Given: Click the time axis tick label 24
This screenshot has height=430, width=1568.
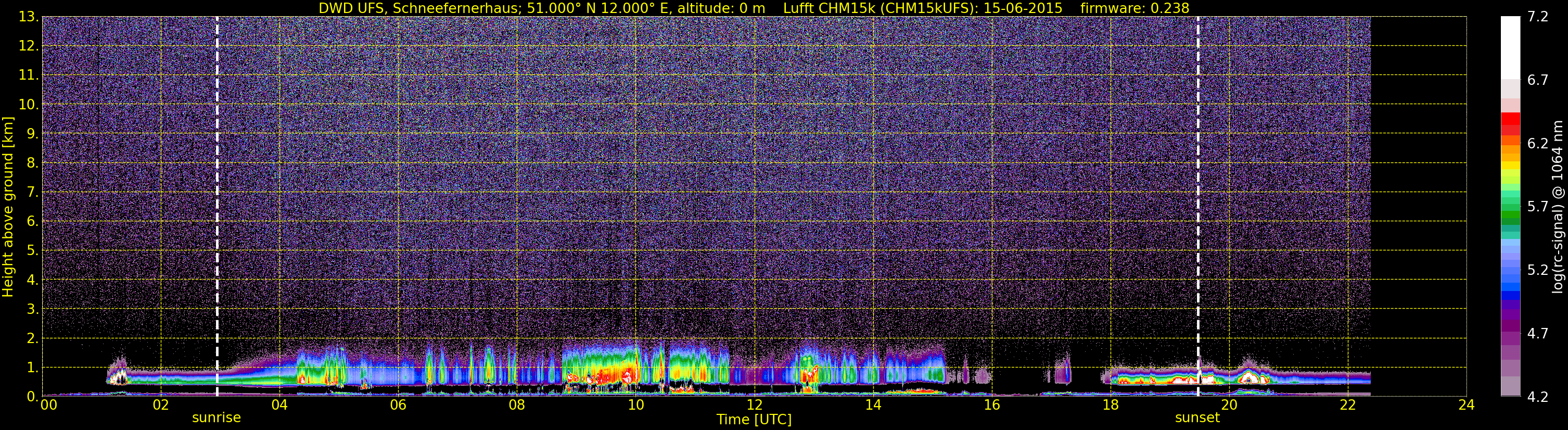Looking at the screenshot, I should 1467,406.
